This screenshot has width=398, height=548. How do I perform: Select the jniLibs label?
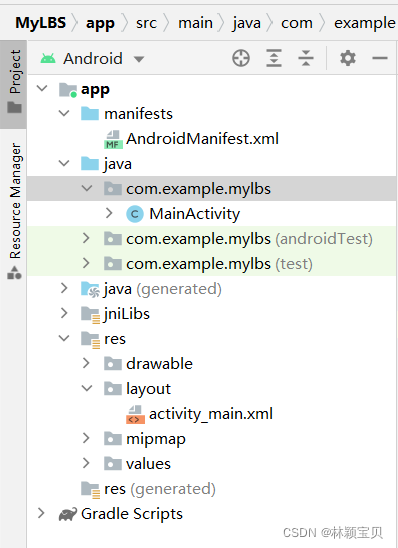point(127,314)
